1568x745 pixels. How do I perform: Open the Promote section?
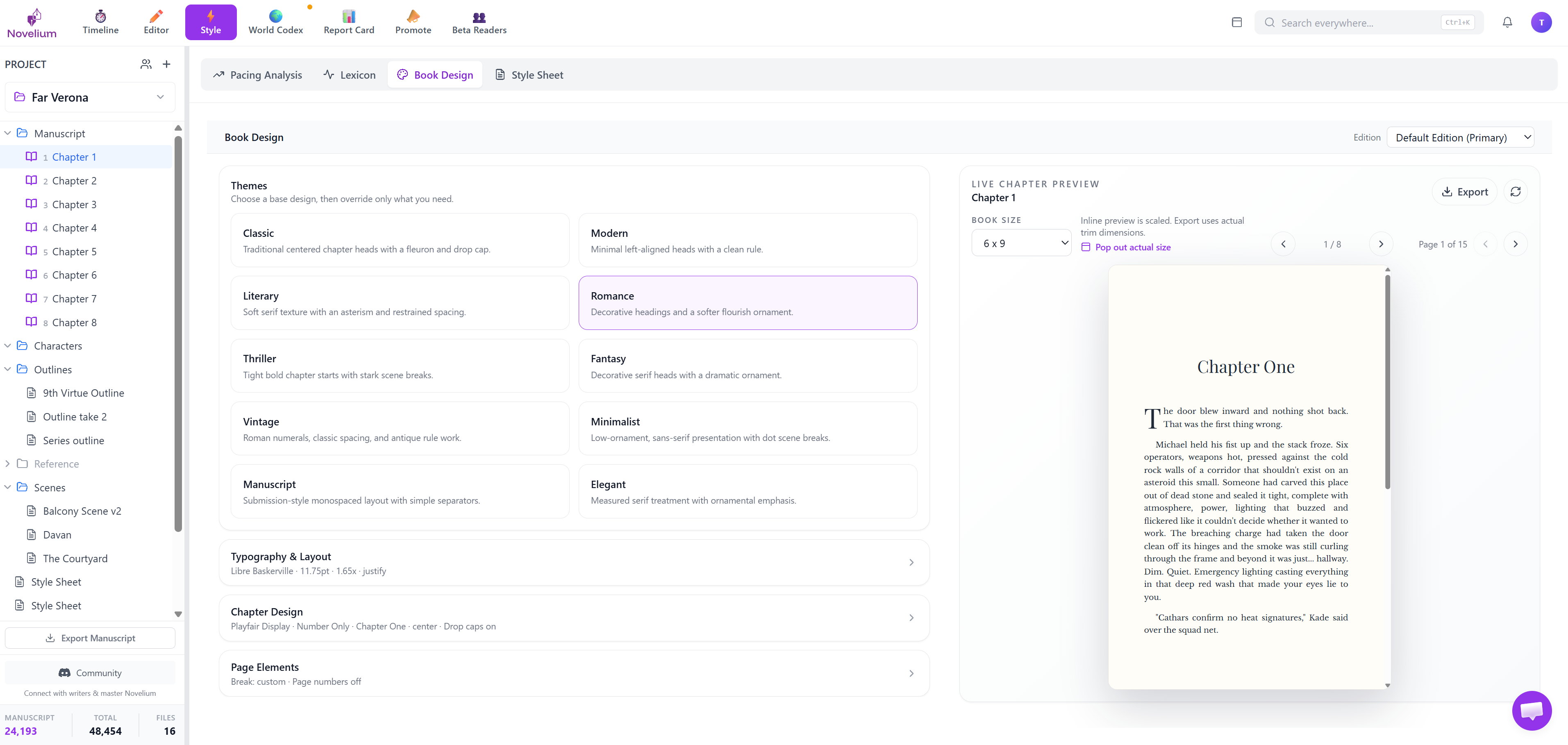[x=413, y=22]
